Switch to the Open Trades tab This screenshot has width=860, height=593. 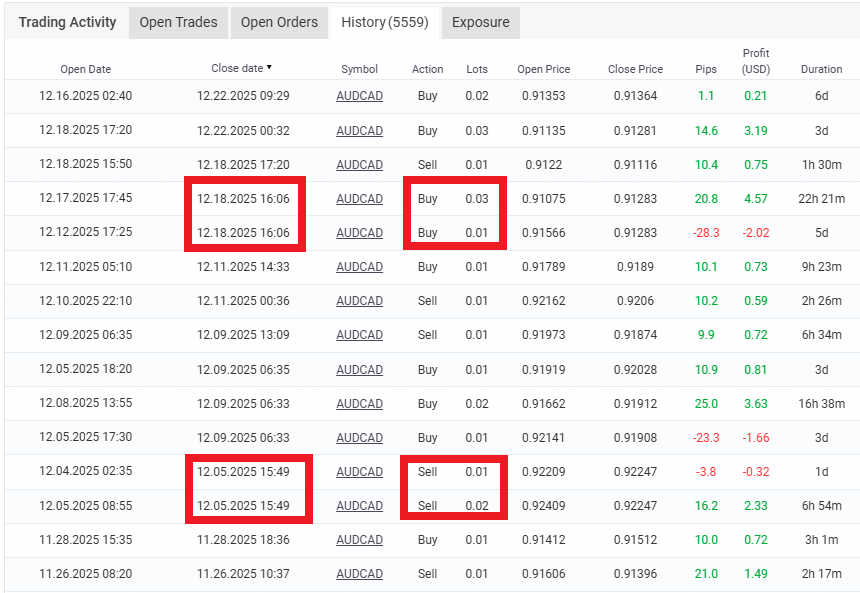point(178,21)
